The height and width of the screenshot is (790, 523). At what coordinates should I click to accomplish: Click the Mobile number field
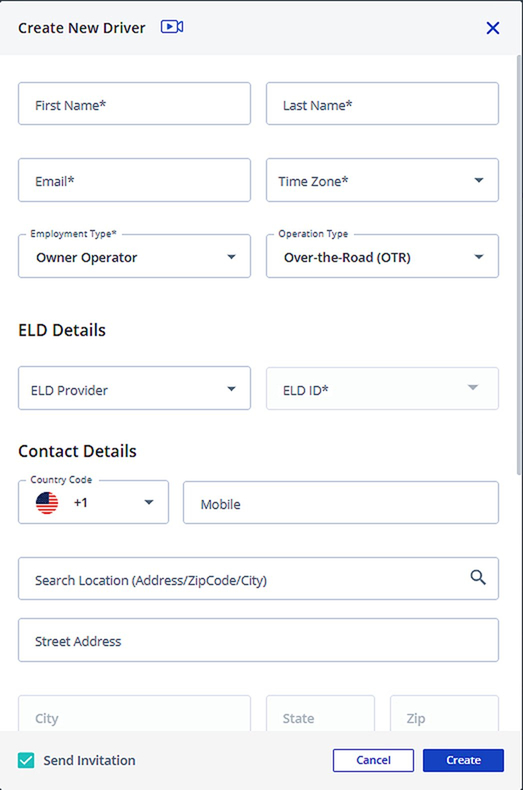pyautogui.click(x=341, y=503)
